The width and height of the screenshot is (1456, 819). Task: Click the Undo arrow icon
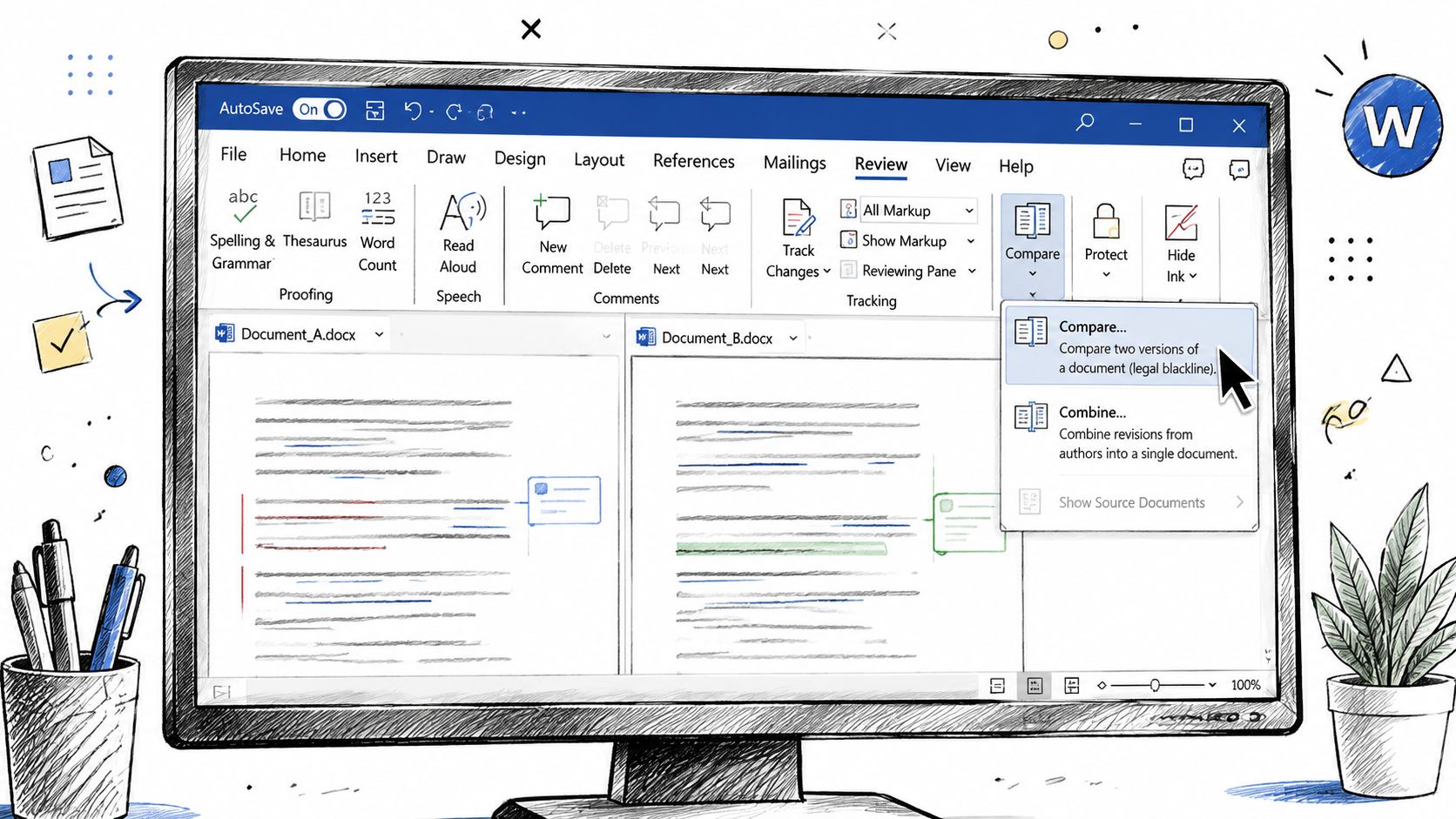click(x=413, y=111)
